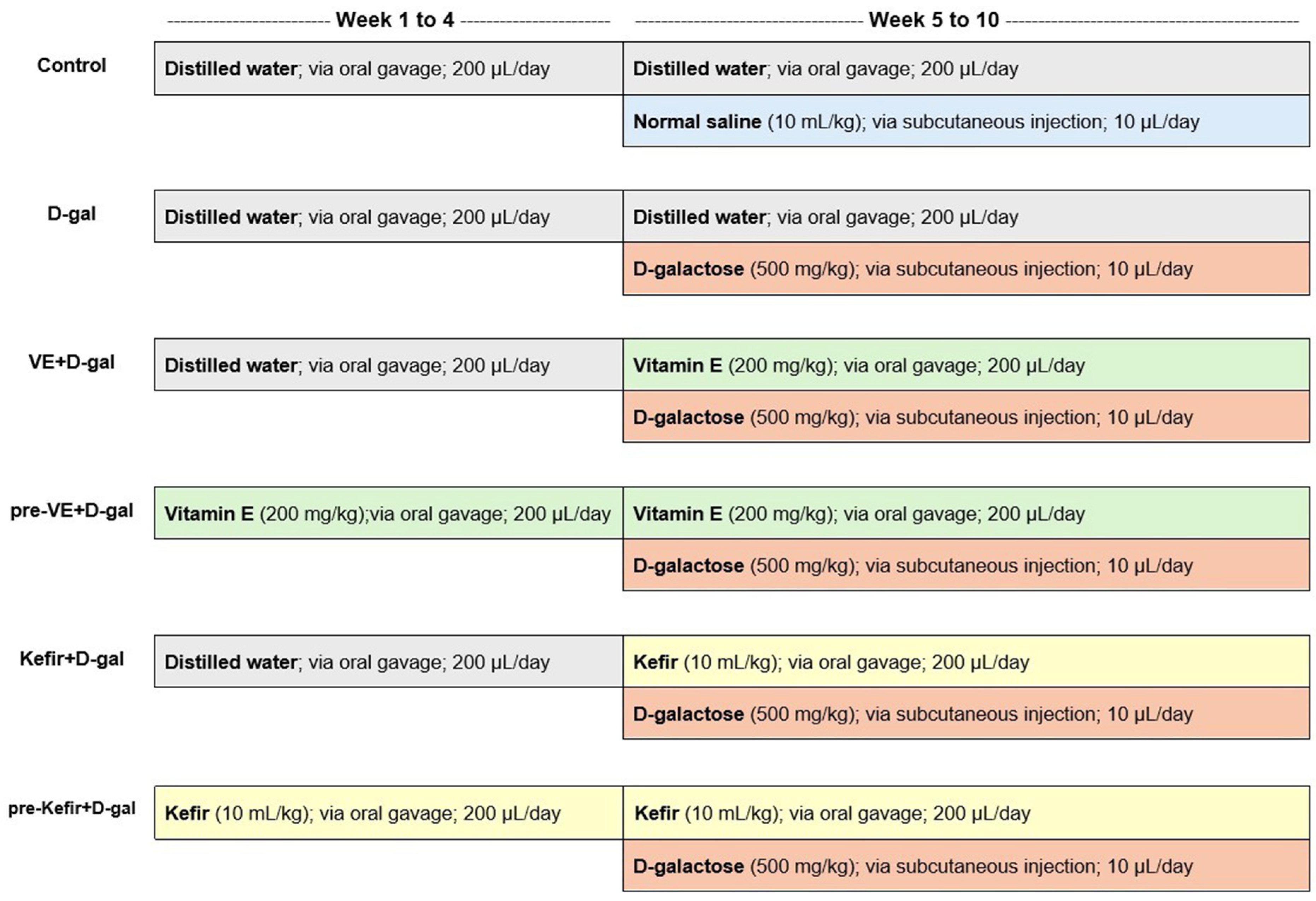Image resolution: width=1316 pixels, height=901 pixels.
Task: Select the "pre-Kefir+D-gal" group label
Action: tap(71, 808)
